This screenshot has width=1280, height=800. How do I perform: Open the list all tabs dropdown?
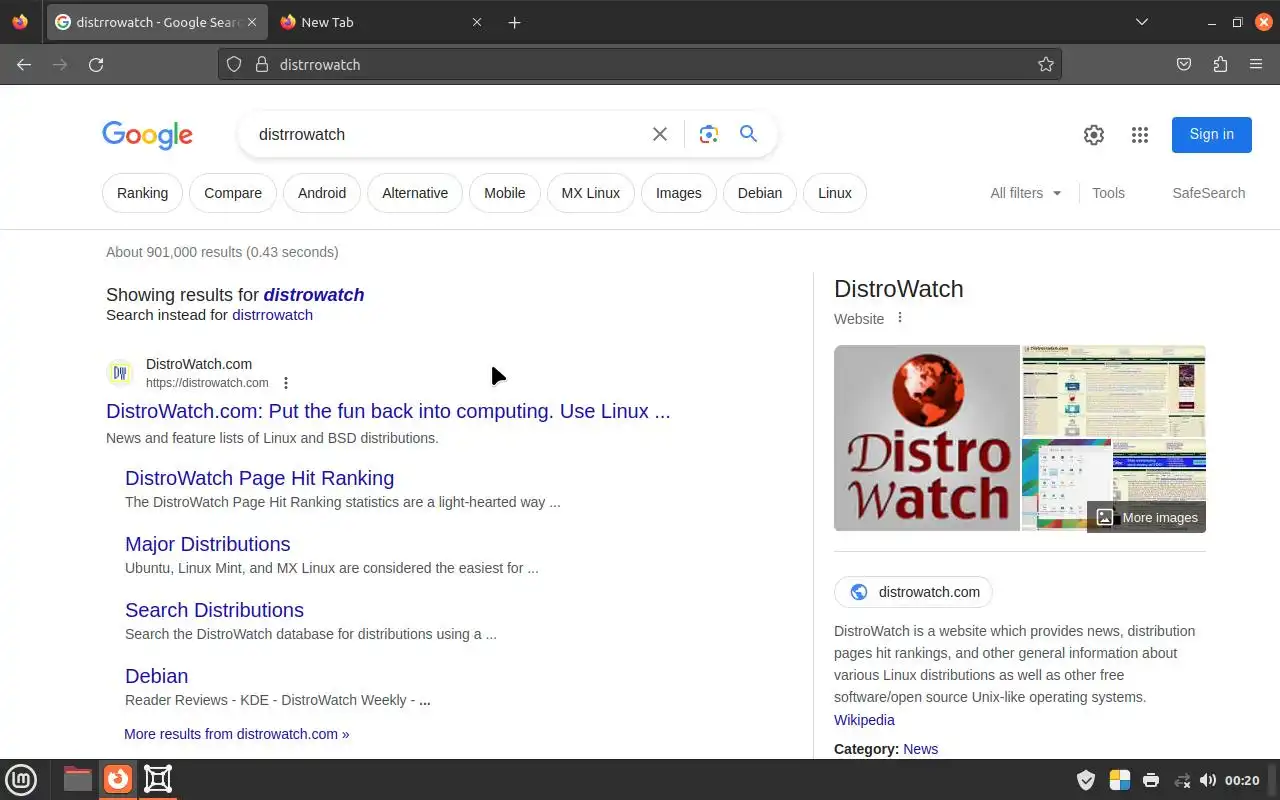pos(1142,22)
